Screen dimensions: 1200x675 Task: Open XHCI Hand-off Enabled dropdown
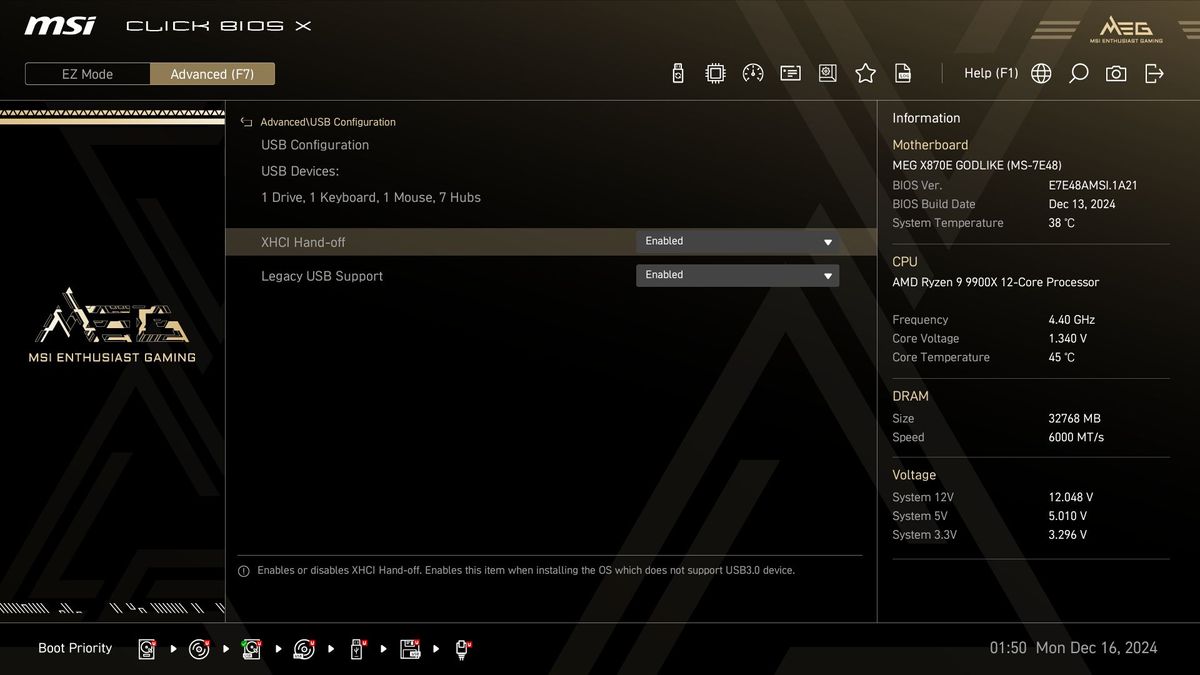click(x=738, y=242)
